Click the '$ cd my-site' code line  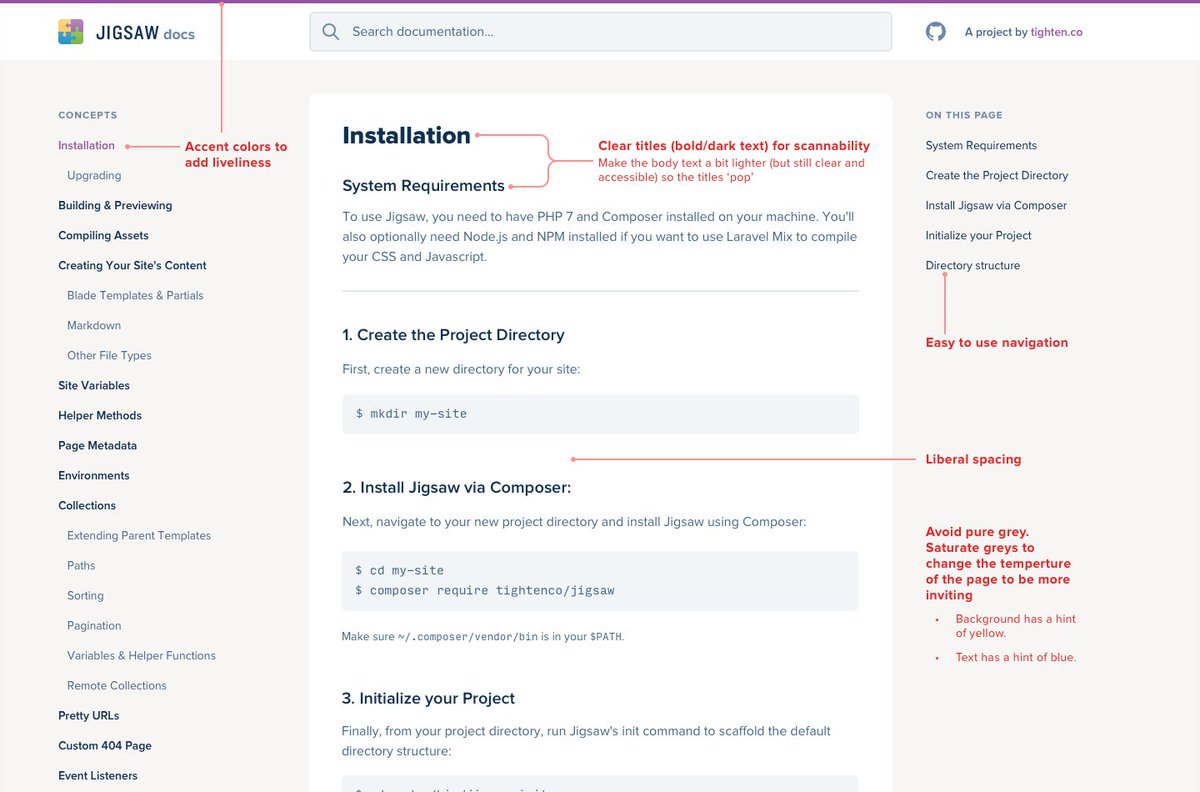399,571
